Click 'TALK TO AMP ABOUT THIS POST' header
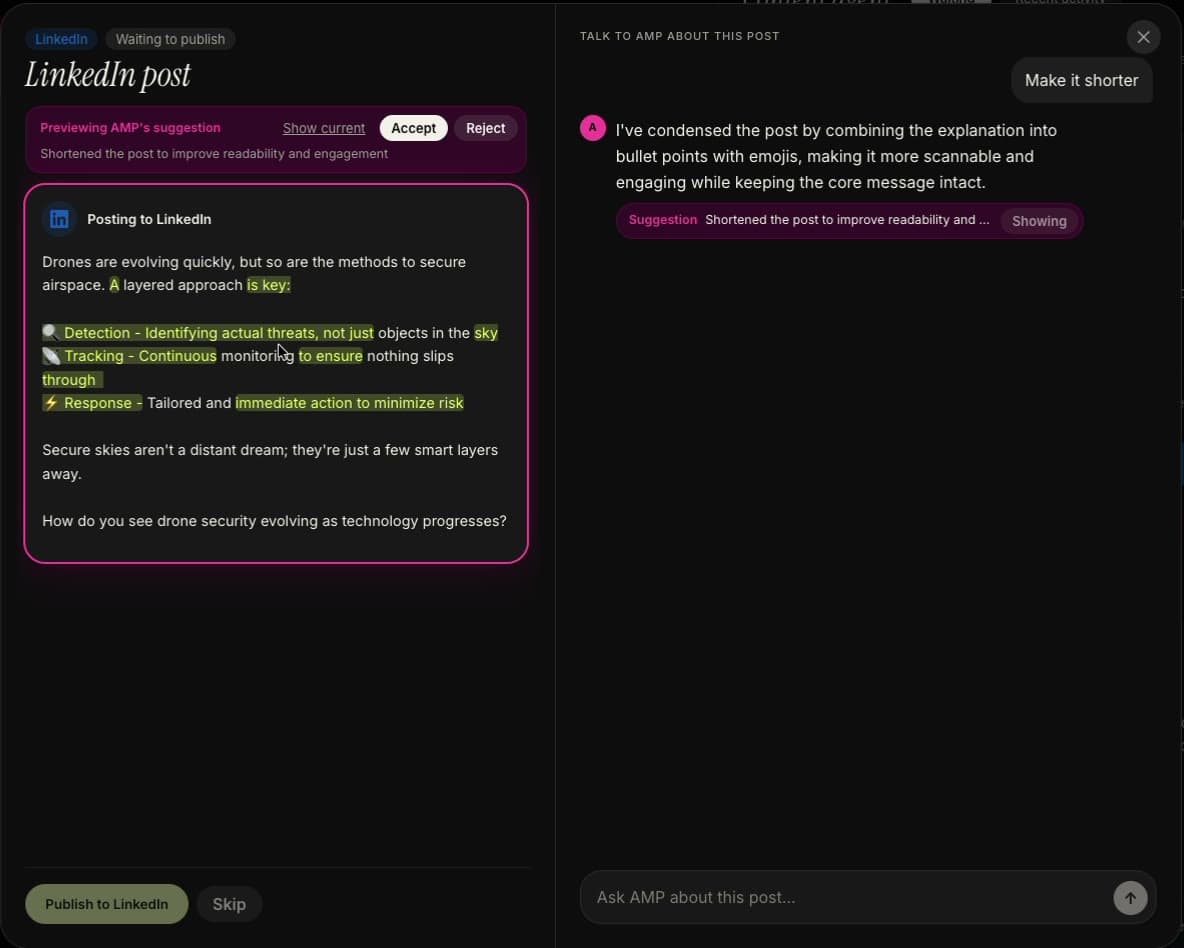Image resolution: width=1184 pixels, height=948 pixels. 680,36
